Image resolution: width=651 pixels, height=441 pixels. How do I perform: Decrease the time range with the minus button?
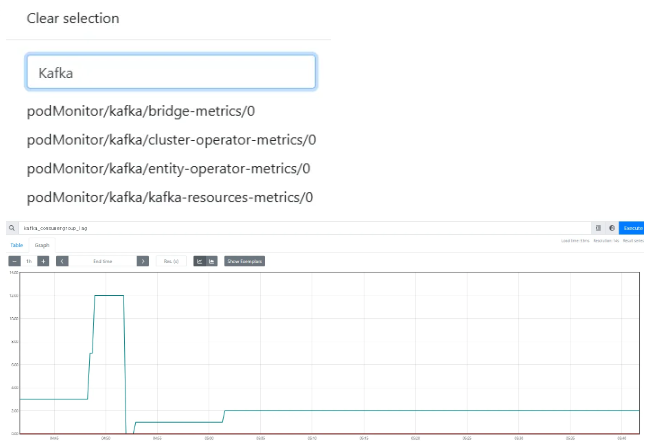[15, 261]
